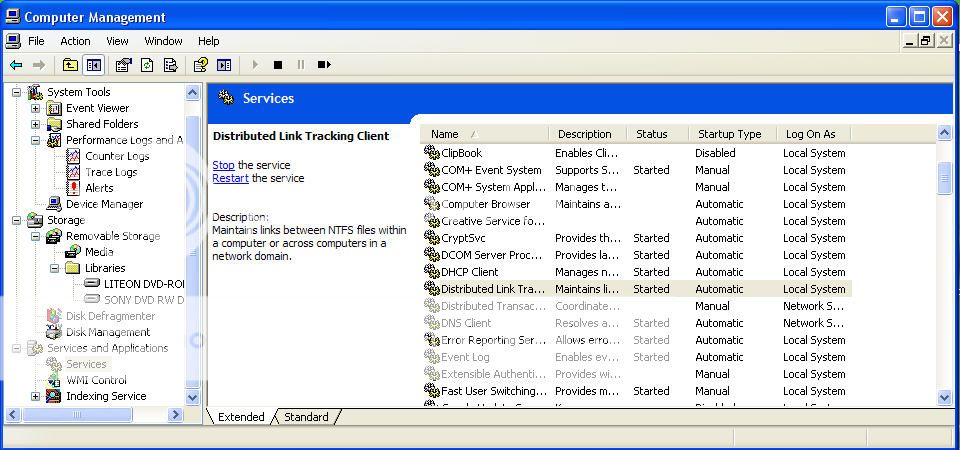
Task: Collapse the Services and Applications node
Action: tap(17, 348)
